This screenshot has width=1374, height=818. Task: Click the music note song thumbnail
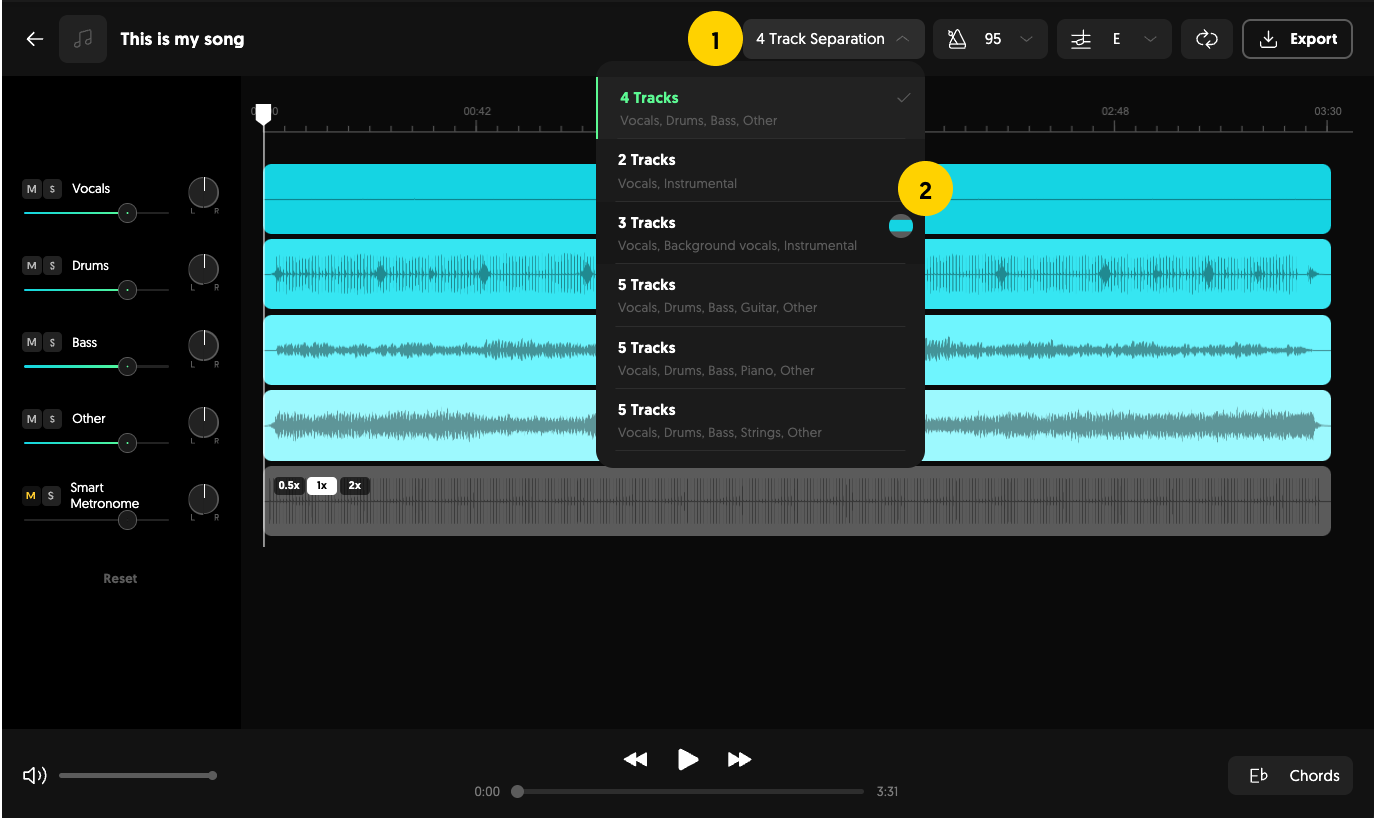pos(83,39)
